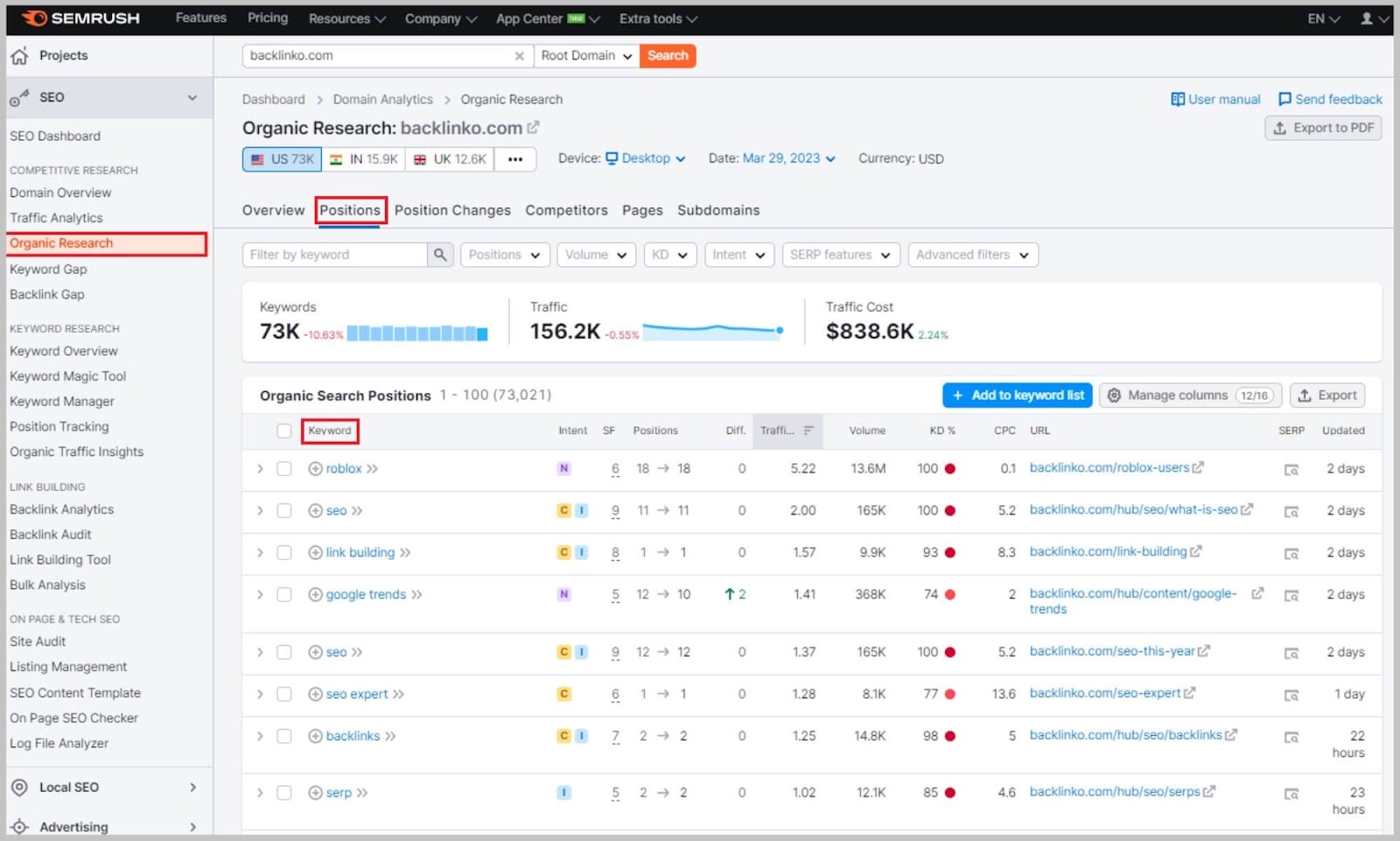This screenshot has width=1400, height=841.
Task: Add backlinks keyword via plus icon
Action: pos(315,737)
